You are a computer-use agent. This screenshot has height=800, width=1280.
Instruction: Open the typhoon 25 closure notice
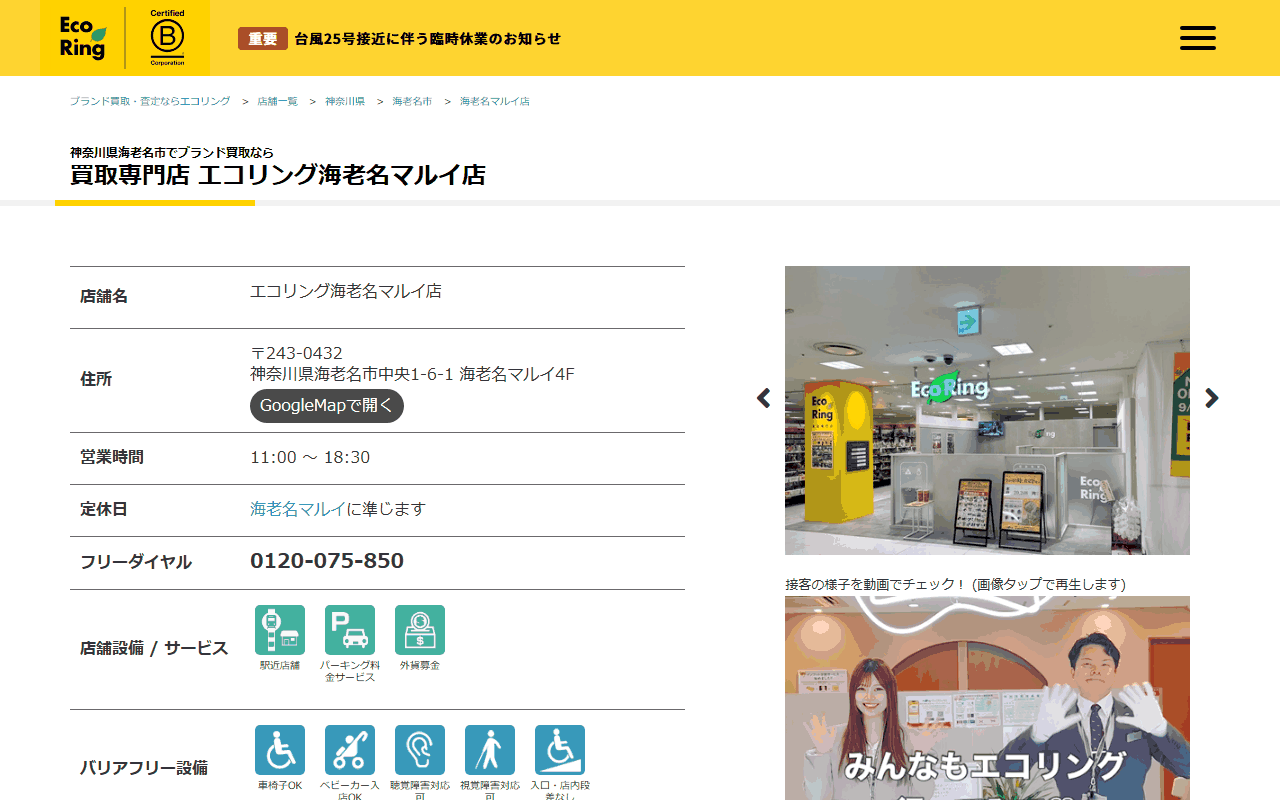tap(428, 39)
